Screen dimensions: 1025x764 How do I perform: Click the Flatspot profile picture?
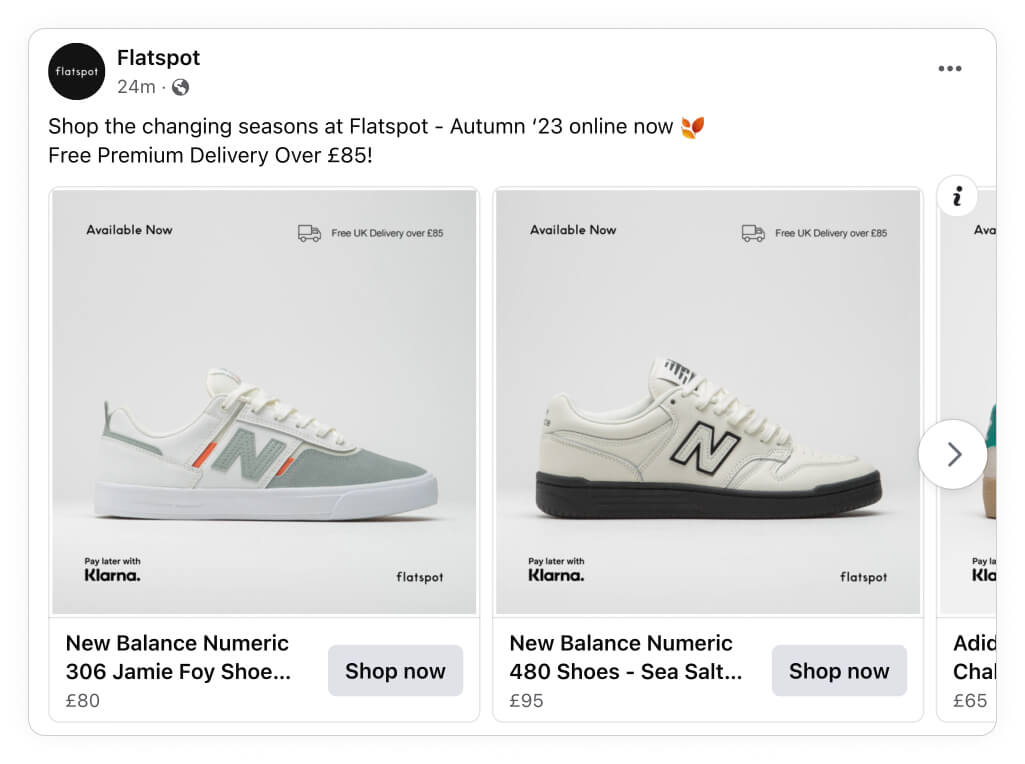tap(76, 71)
